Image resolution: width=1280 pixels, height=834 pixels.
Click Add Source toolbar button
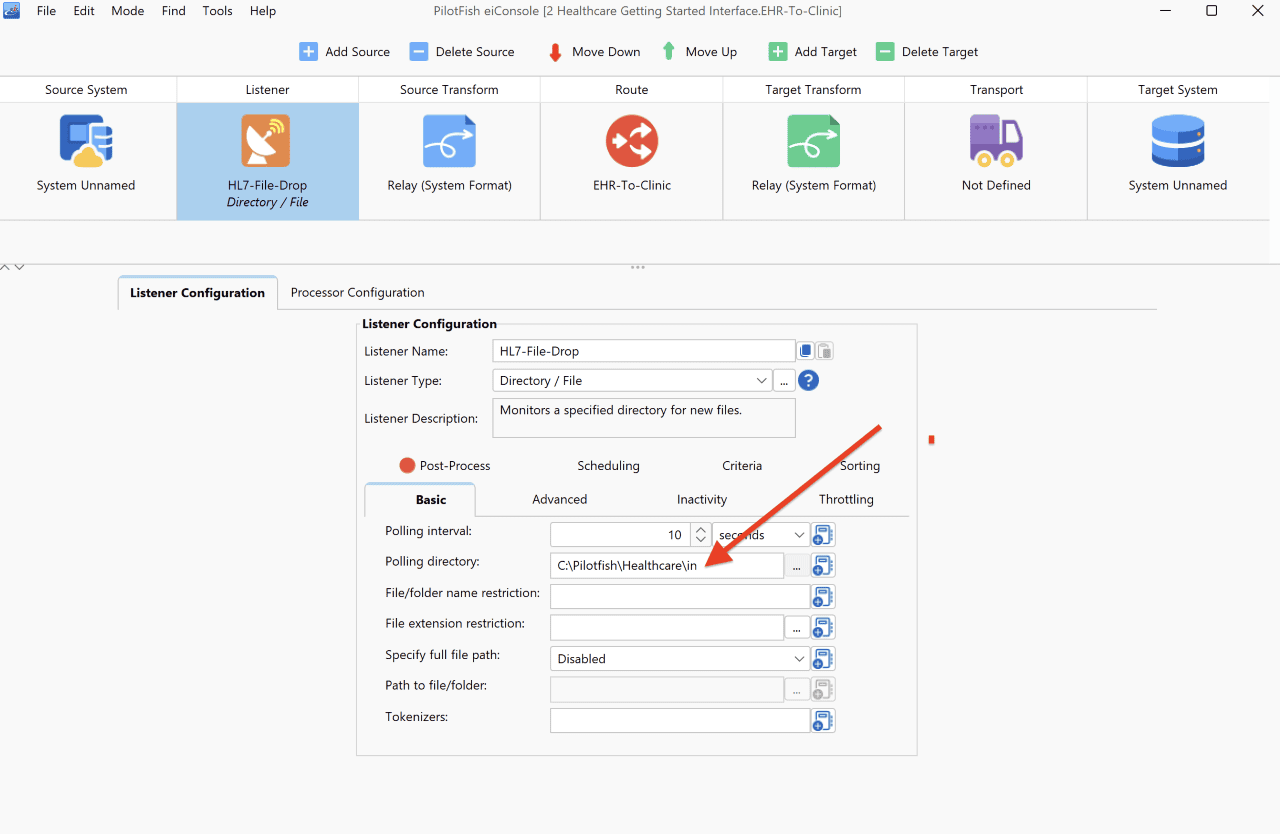click(x=344, y=52)
